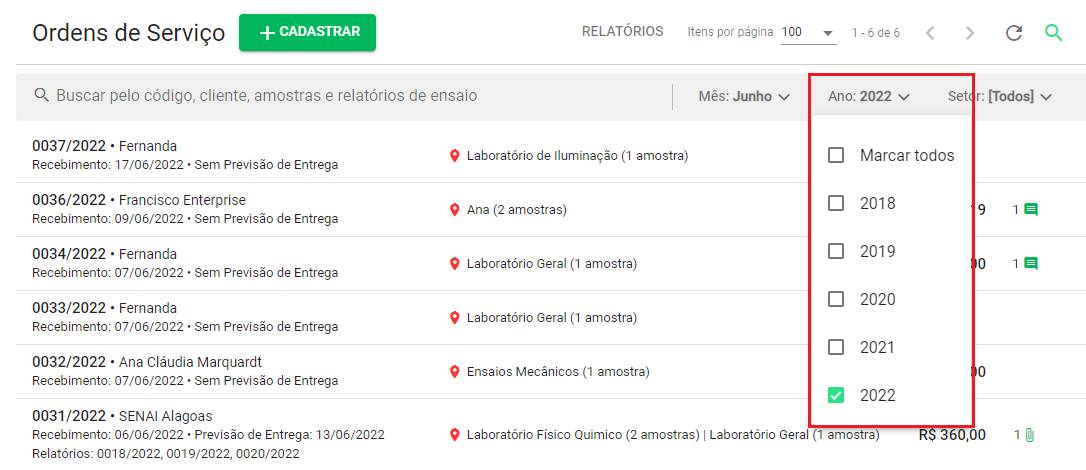Click location pin for Laboratório de Iluminação

[454, 156]
